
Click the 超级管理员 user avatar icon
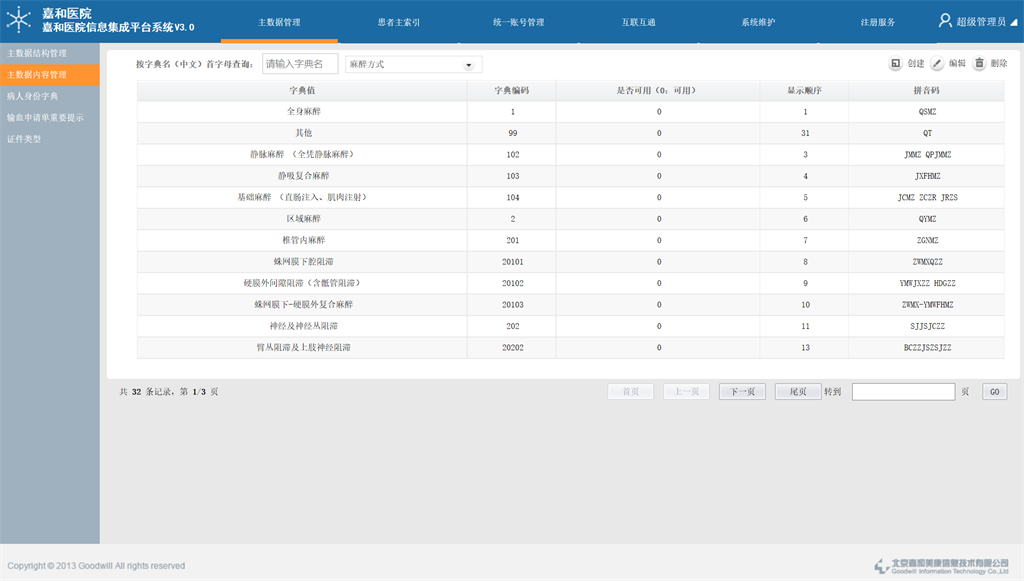[945, 21]
